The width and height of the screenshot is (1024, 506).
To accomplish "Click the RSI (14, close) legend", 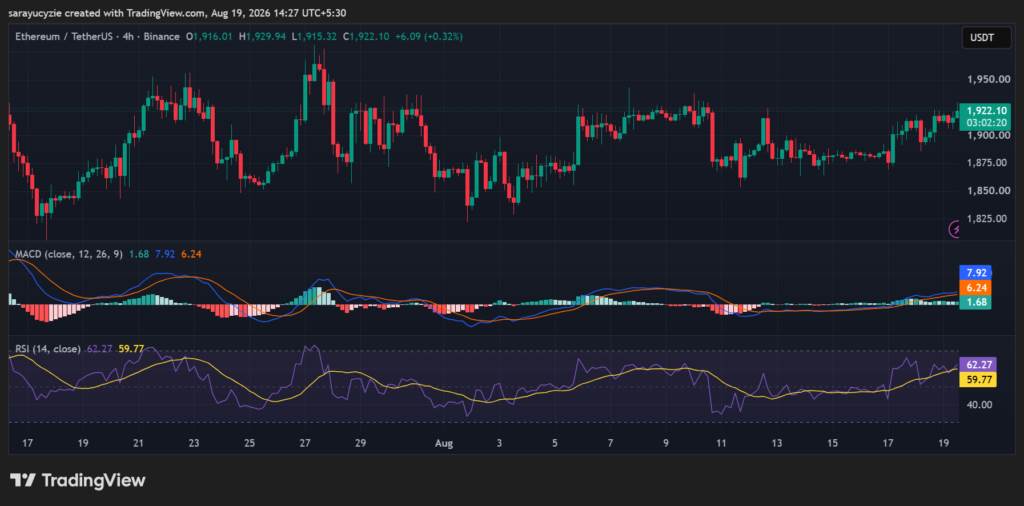I will pyautogui.click(x=48, y=349).
